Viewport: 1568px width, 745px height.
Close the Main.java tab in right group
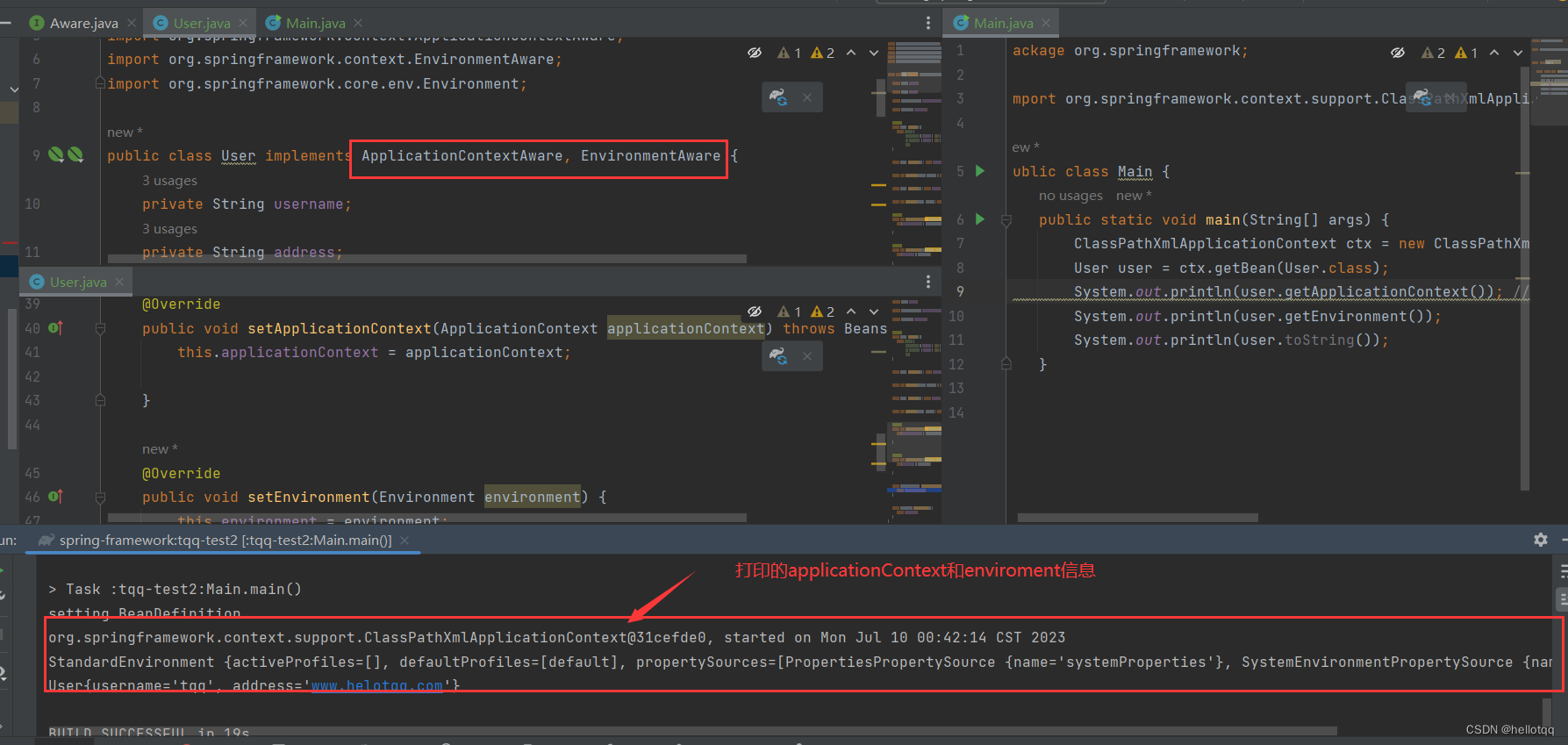(x=1046, y=23)
